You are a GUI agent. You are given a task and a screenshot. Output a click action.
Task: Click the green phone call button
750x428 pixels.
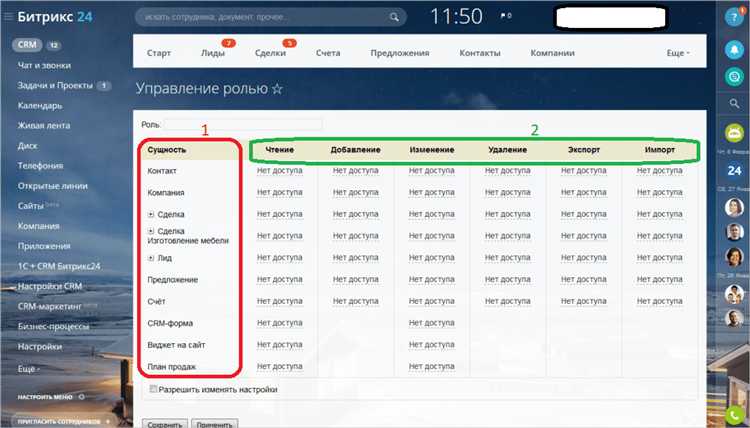pos(734,415)
